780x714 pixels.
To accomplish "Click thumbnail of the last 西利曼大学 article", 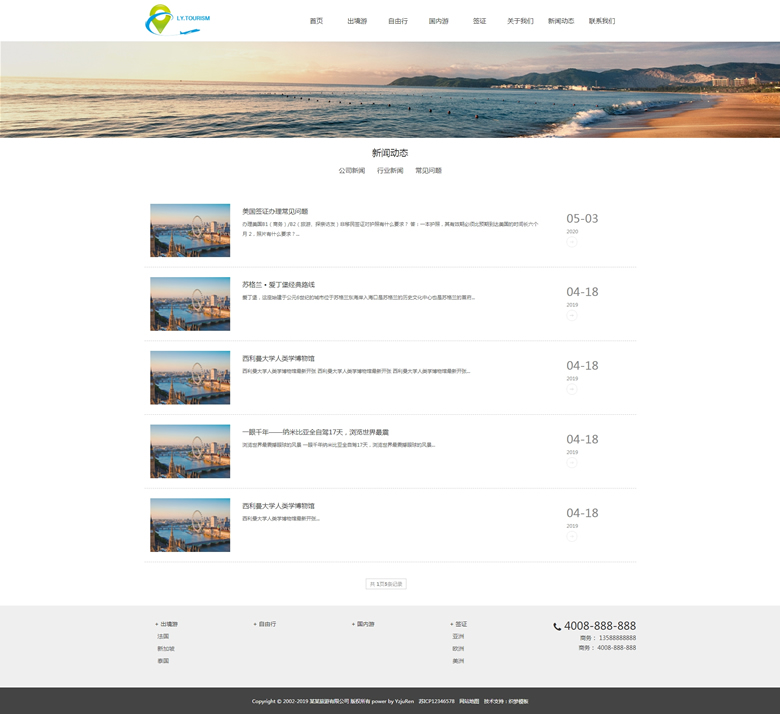I will [190, 525].
